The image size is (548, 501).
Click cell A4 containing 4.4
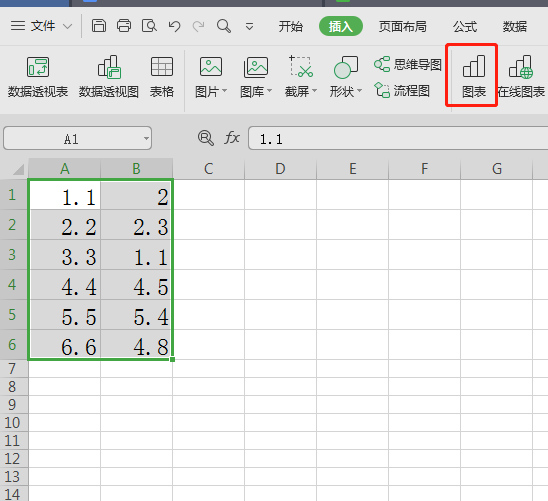coord(65,285)
